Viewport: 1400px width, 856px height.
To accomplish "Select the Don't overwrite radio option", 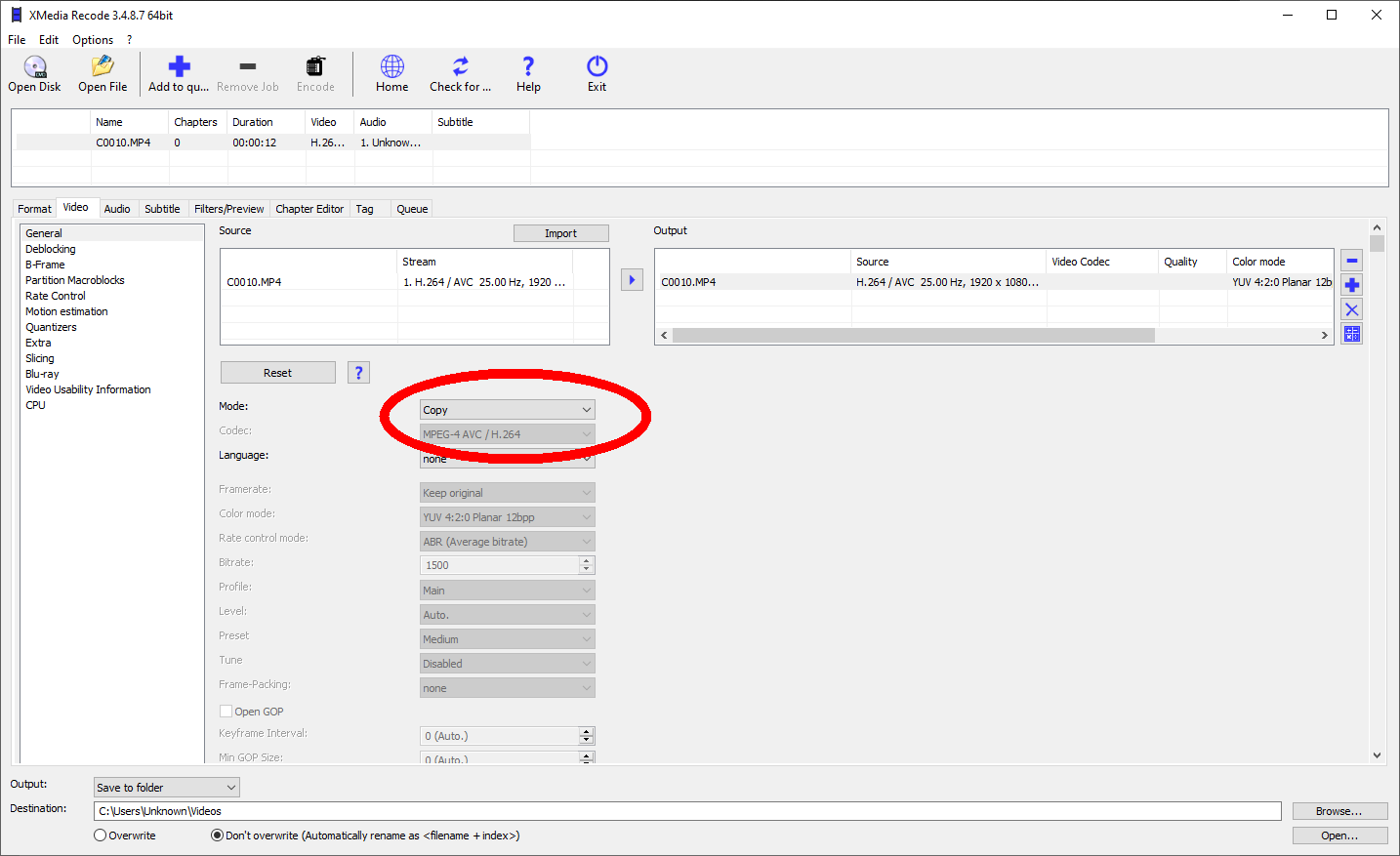I will pos(217,836).
